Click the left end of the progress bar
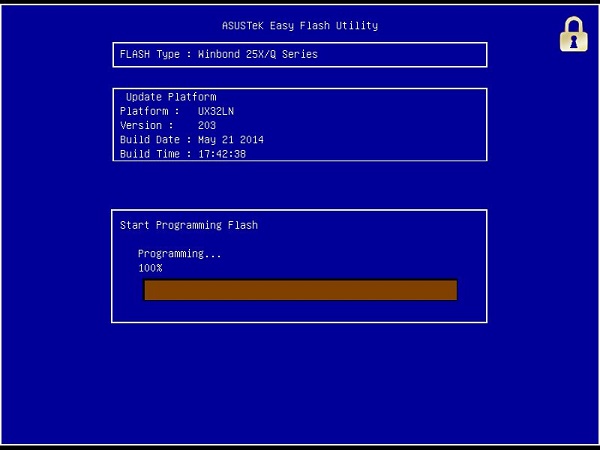This screenshot has width=600, height=450. (149, 290)
